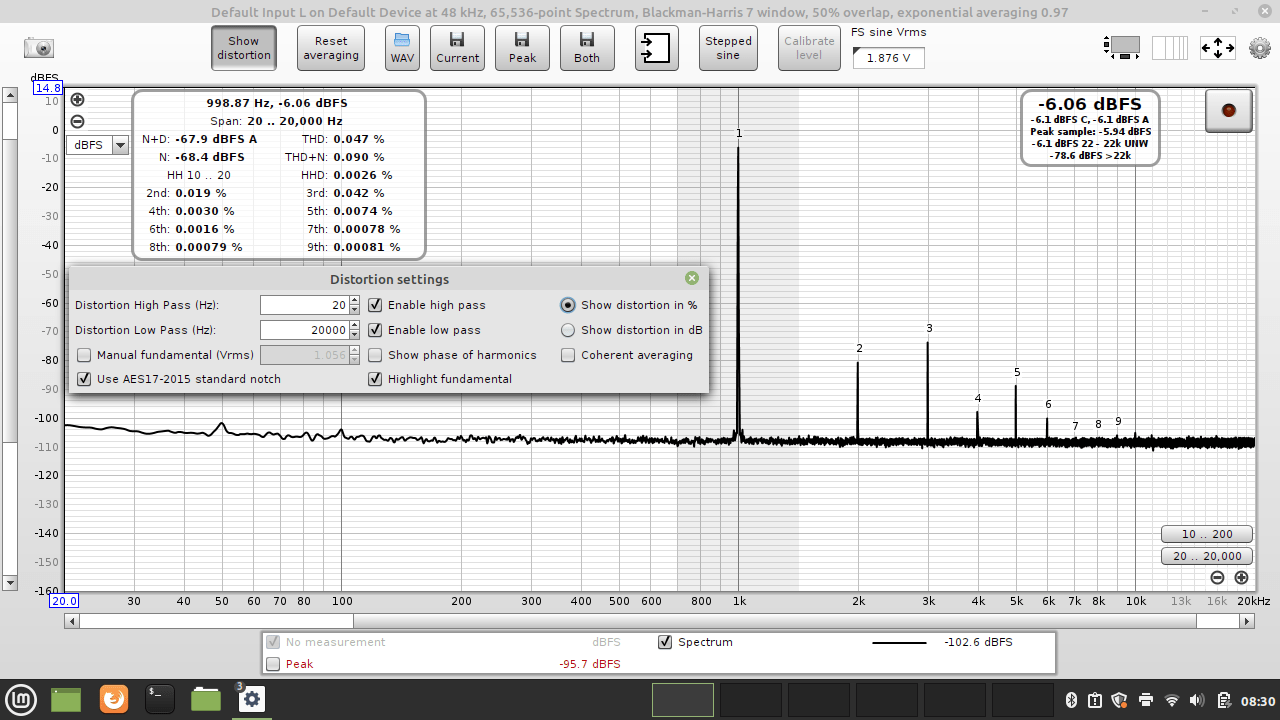Open the Linux Mint start menu
Screen dimensions: 1280x720
20,699
